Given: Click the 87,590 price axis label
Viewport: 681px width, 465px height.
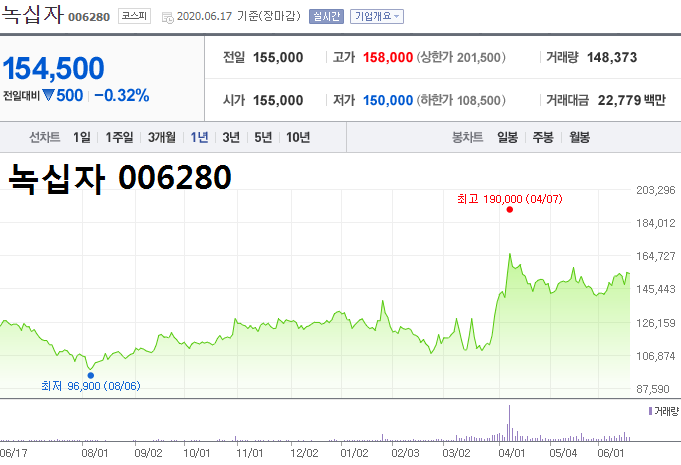Looking at the screenshot, I should click(653, 389).
